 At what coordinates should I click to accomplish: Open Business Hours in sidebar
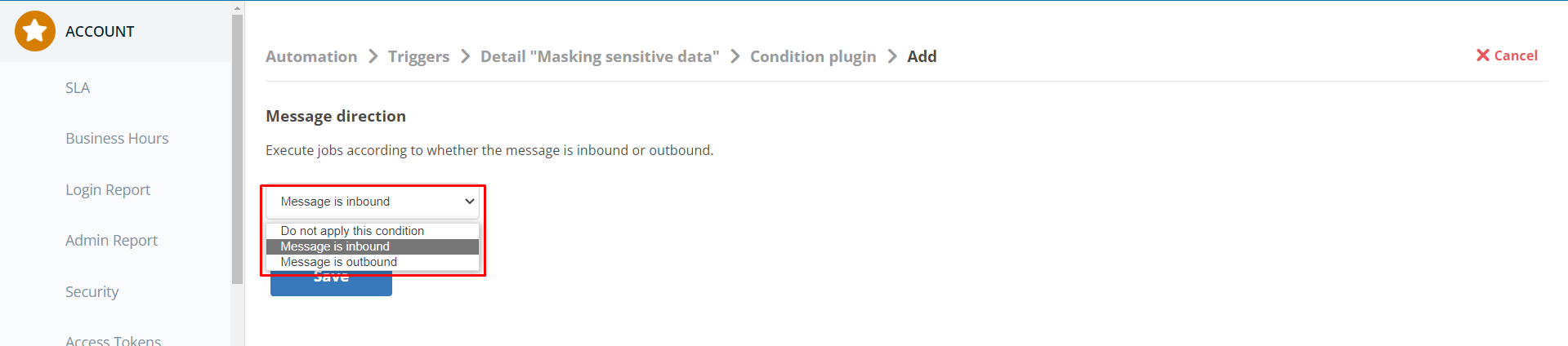[117, 139]
